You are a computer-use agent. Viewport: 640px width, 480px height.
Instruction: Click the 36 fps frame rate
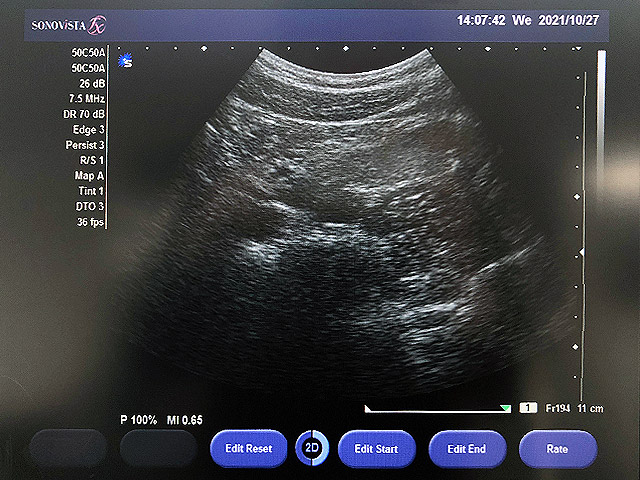91,222
